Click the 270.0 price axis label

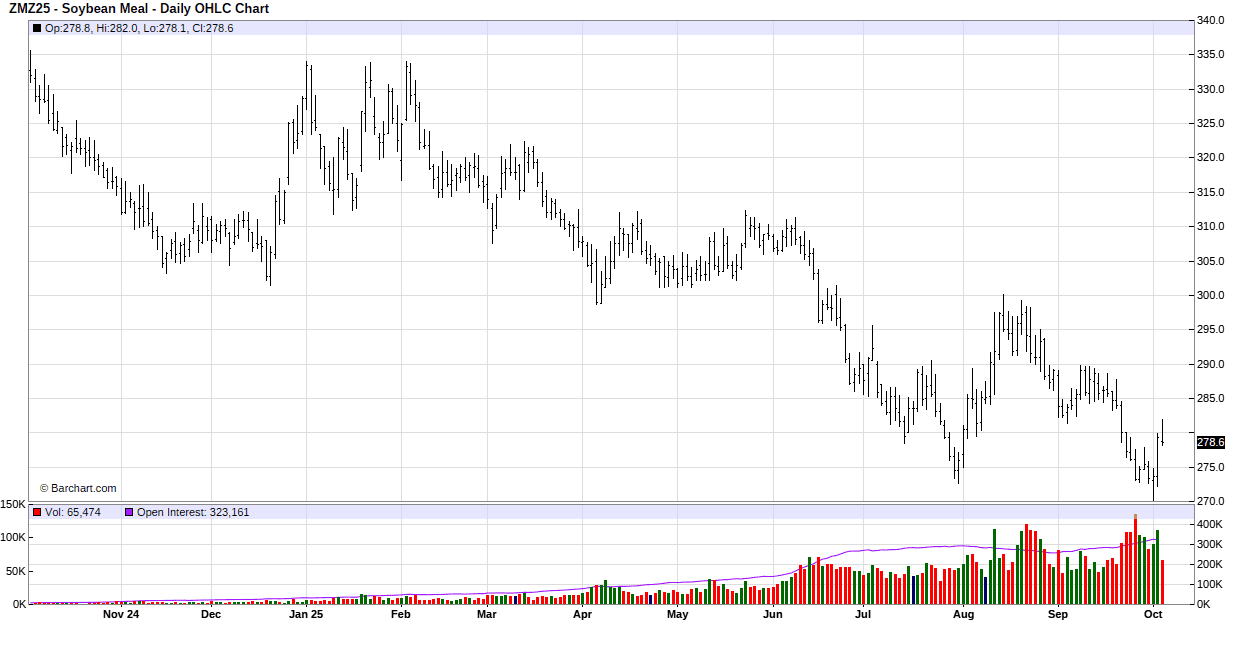(1211, 501)
